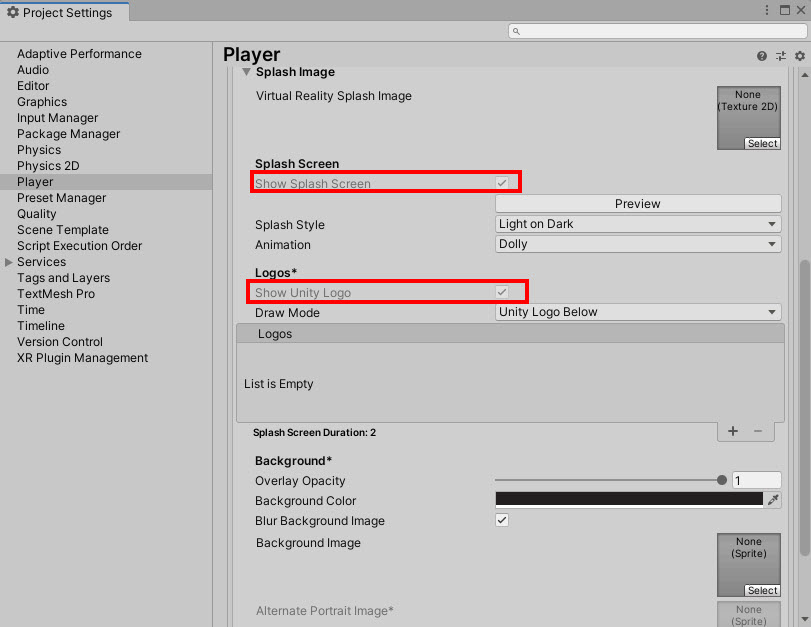
Task: Open the Audio settings category
Action: 33,70
